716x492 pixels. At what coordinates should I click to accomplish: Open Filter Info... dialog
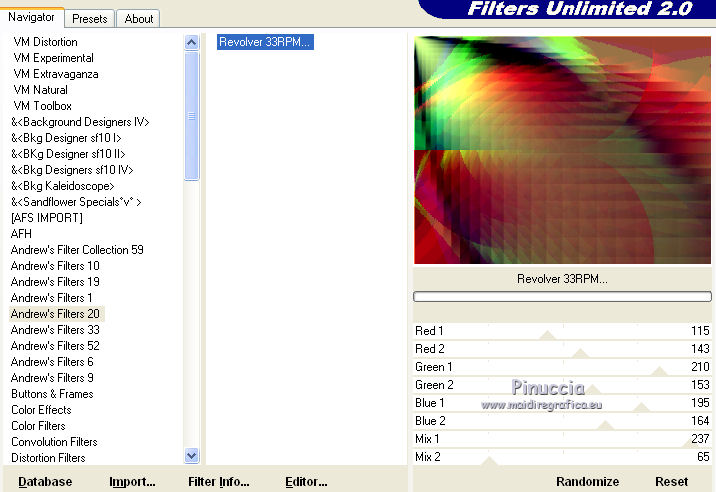tap(218, 481)
